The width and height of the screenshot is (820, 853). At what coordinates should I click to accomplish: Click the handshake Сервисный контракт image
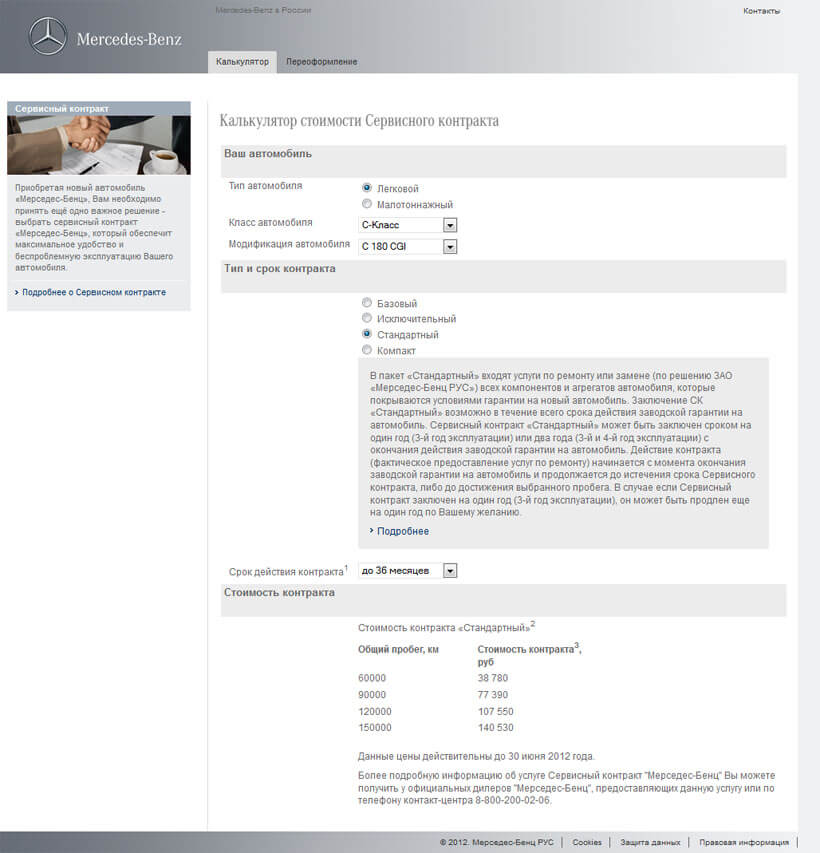(x=98, y=145)
